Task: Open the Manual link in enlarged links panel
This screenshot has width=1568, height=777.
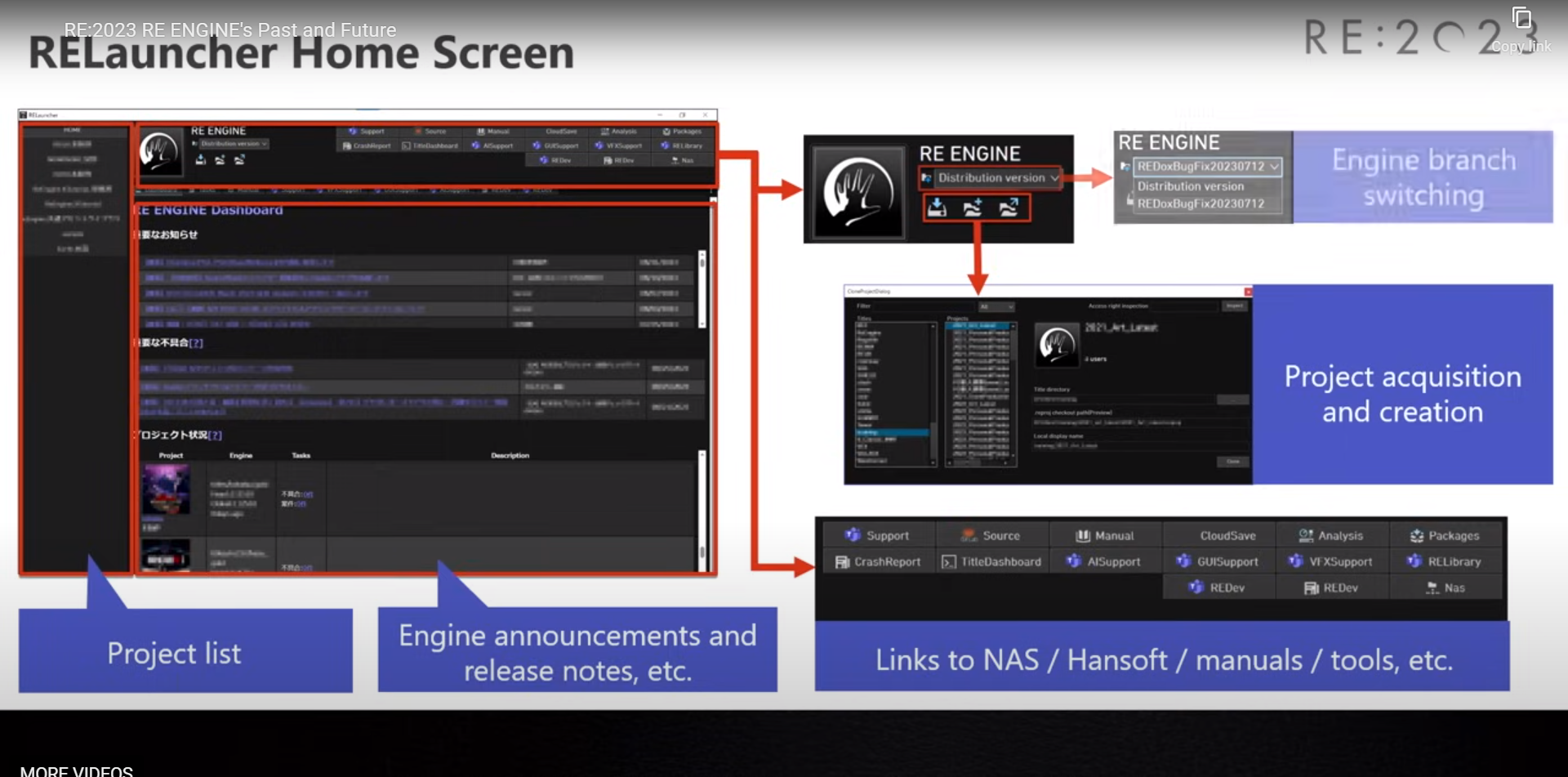Action: pos(1104,535)
